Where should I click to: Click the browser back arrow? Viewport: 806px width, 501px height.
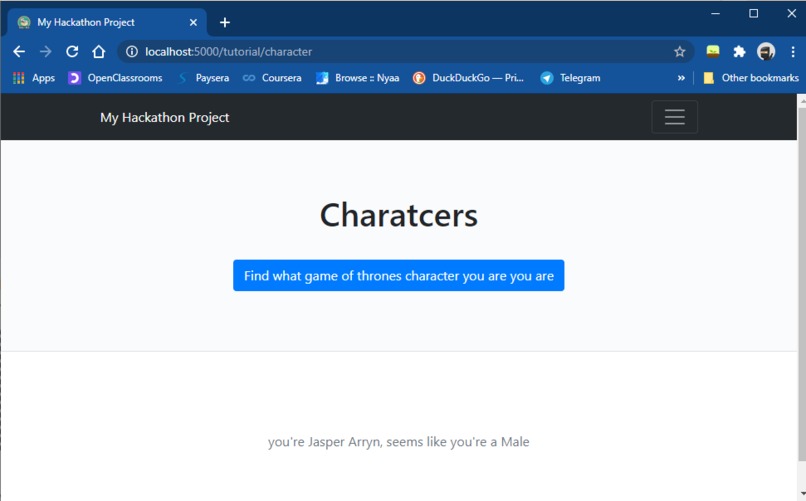click(x=19, y=51)
